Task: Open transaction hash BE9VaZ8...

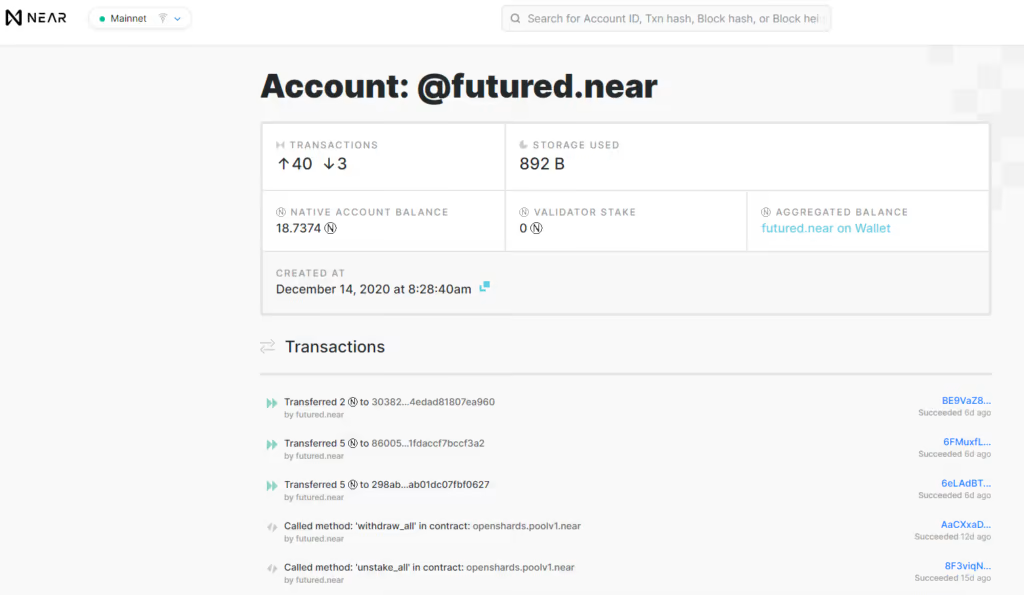Action: [966, 400]
